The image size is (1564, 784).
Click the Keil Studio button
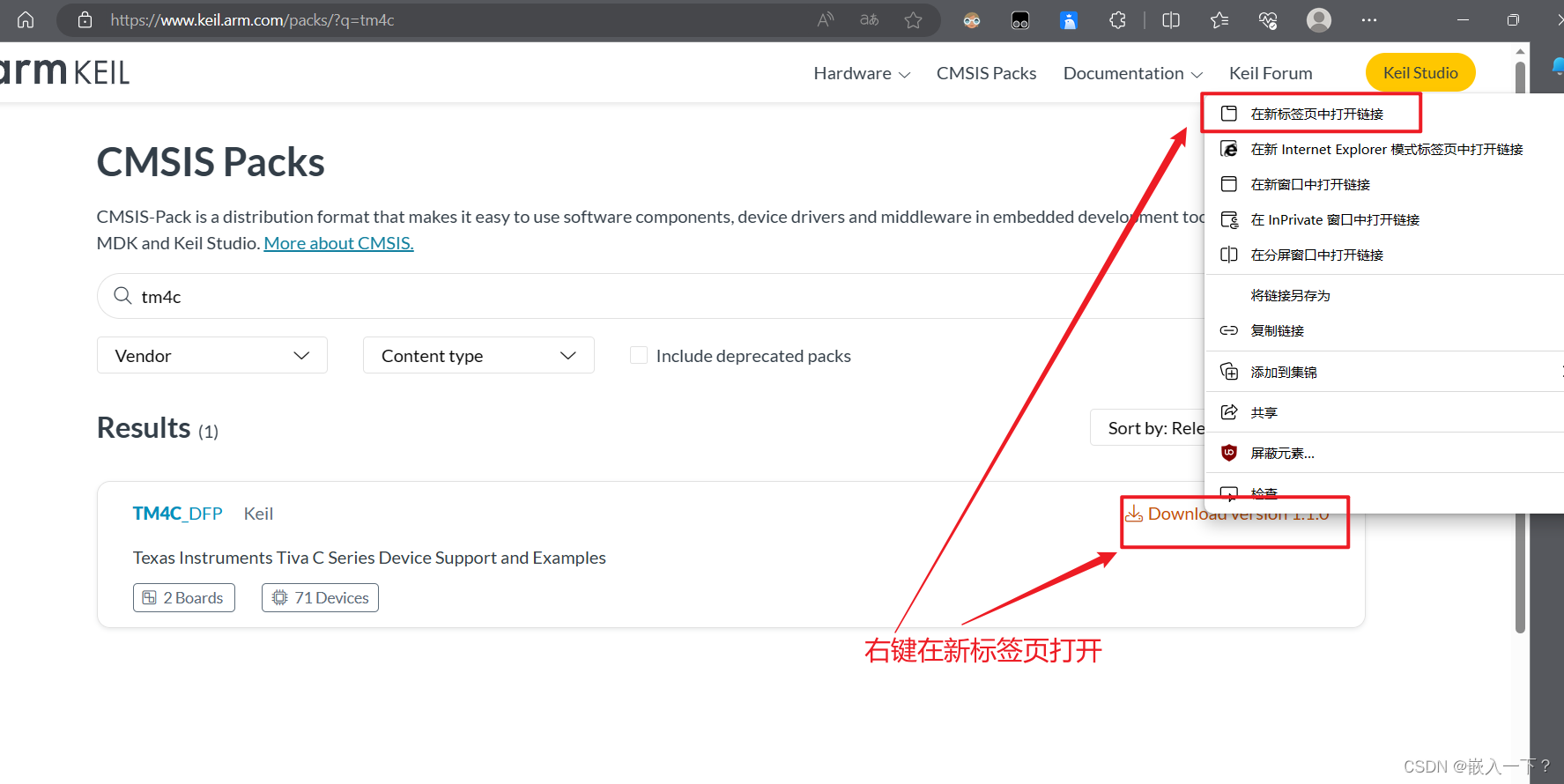tap(1420, 72)
